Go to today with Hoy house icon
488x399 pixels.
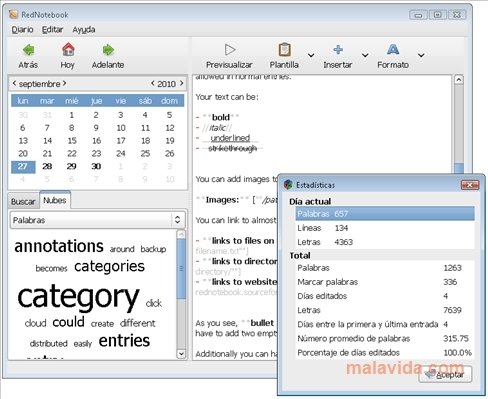68,50
